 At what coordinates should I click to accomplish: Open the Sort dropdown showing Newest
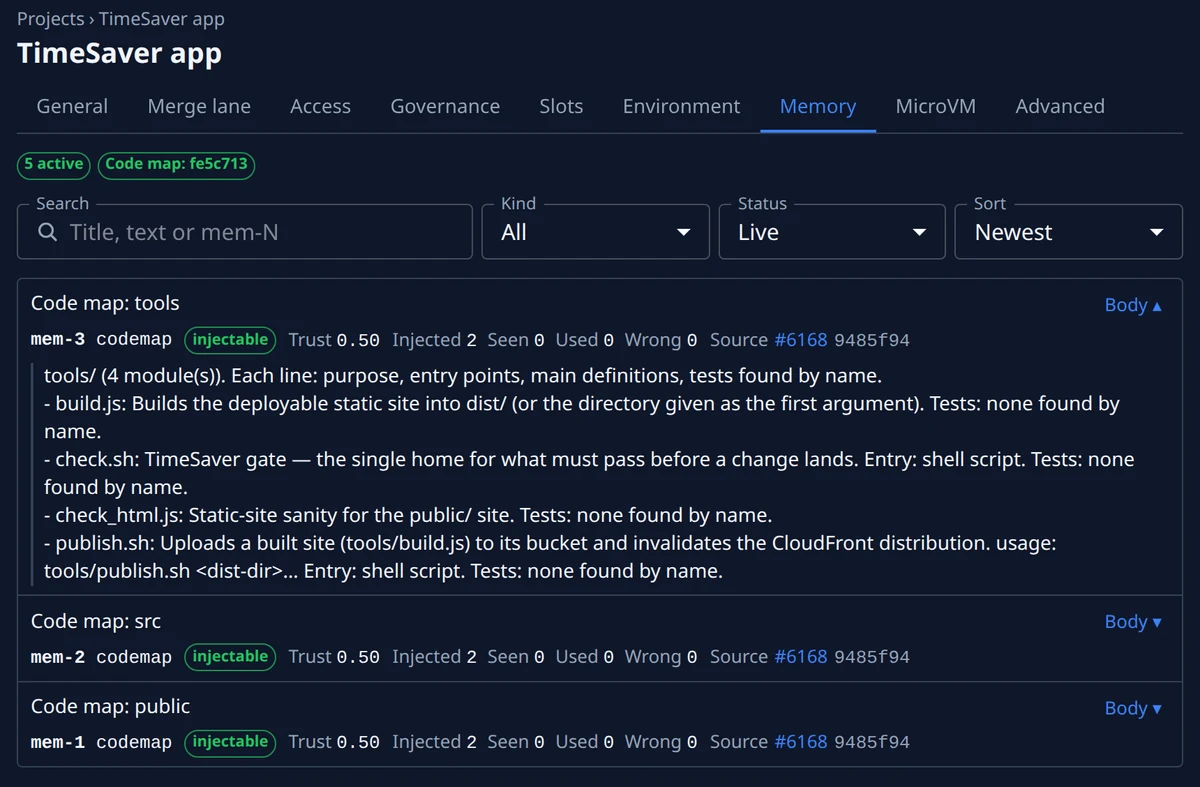point(1069,232)
